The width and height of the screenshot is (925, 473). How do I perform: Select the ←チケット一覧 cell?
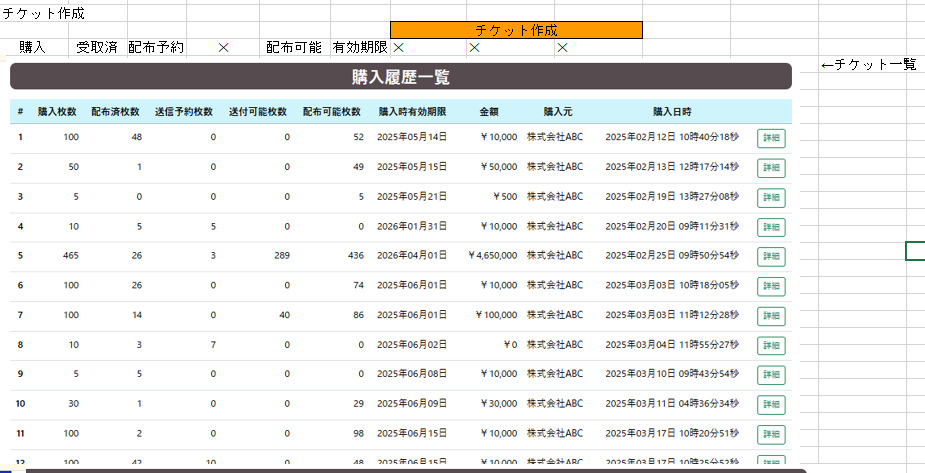(868, 64)
